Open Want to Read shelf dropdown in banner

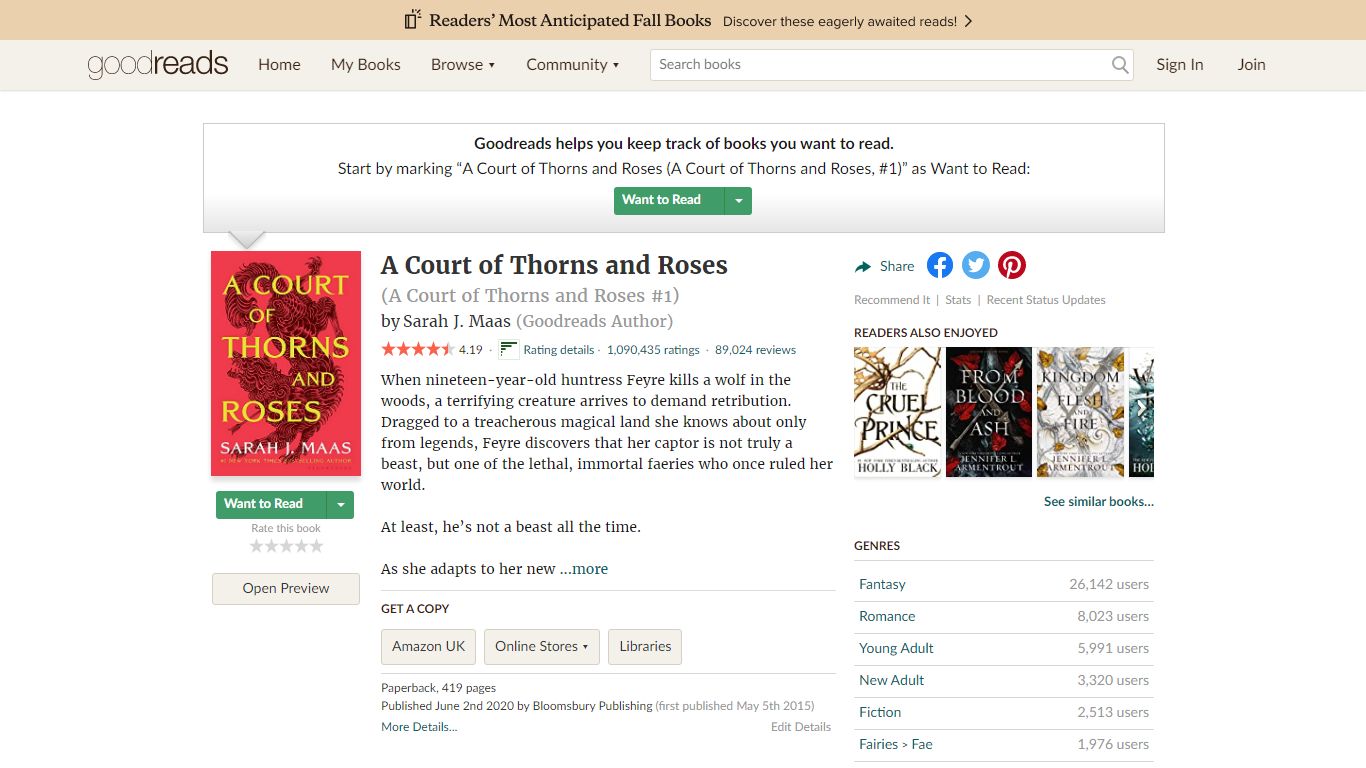tap(739, 200)
